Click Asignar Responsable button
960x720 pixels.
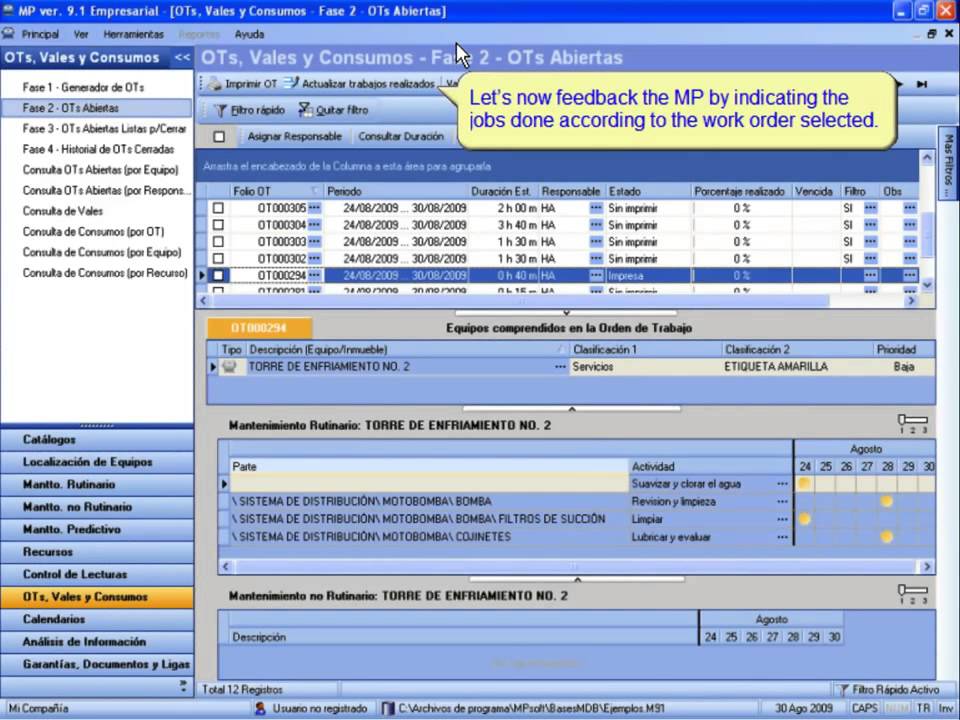click(294, 137)
